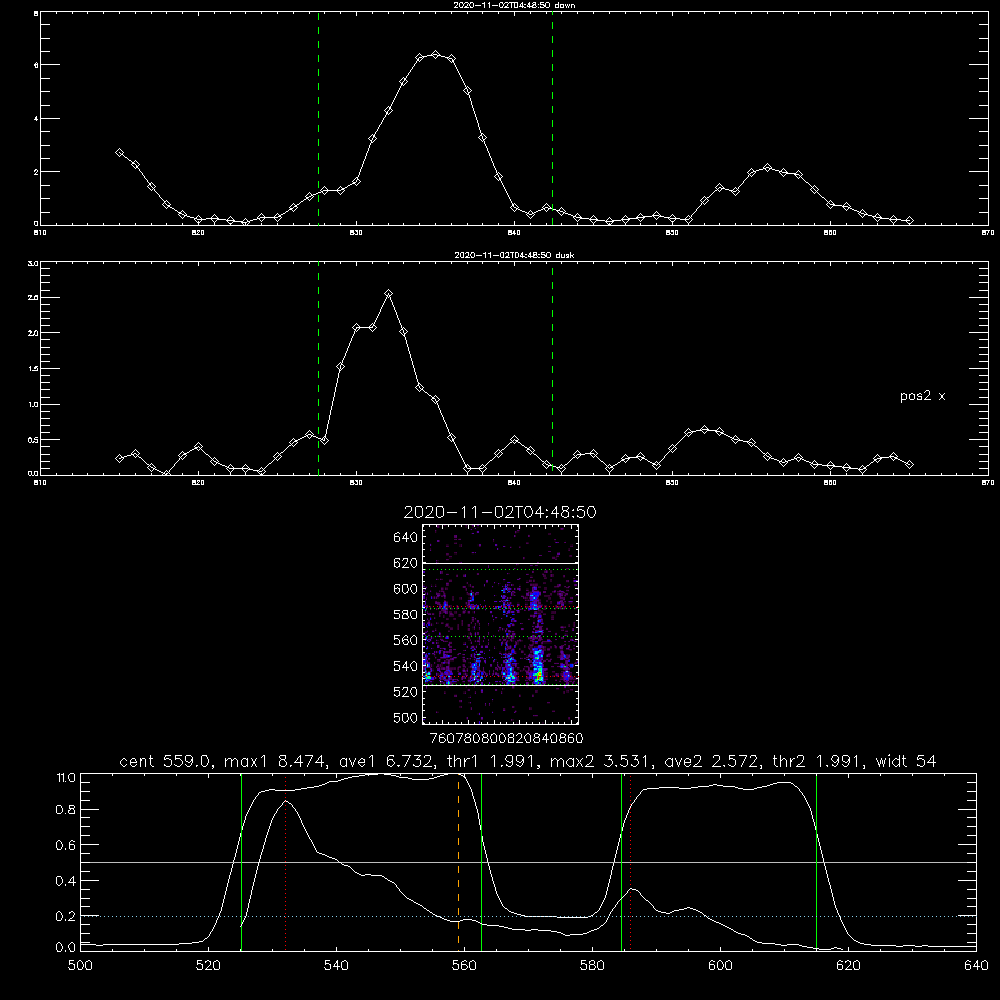Screen dimensions: 1000x1000
Task: Click the heatmap x-axis label string '760780800820840860'
Action: (x=506, y=738)
